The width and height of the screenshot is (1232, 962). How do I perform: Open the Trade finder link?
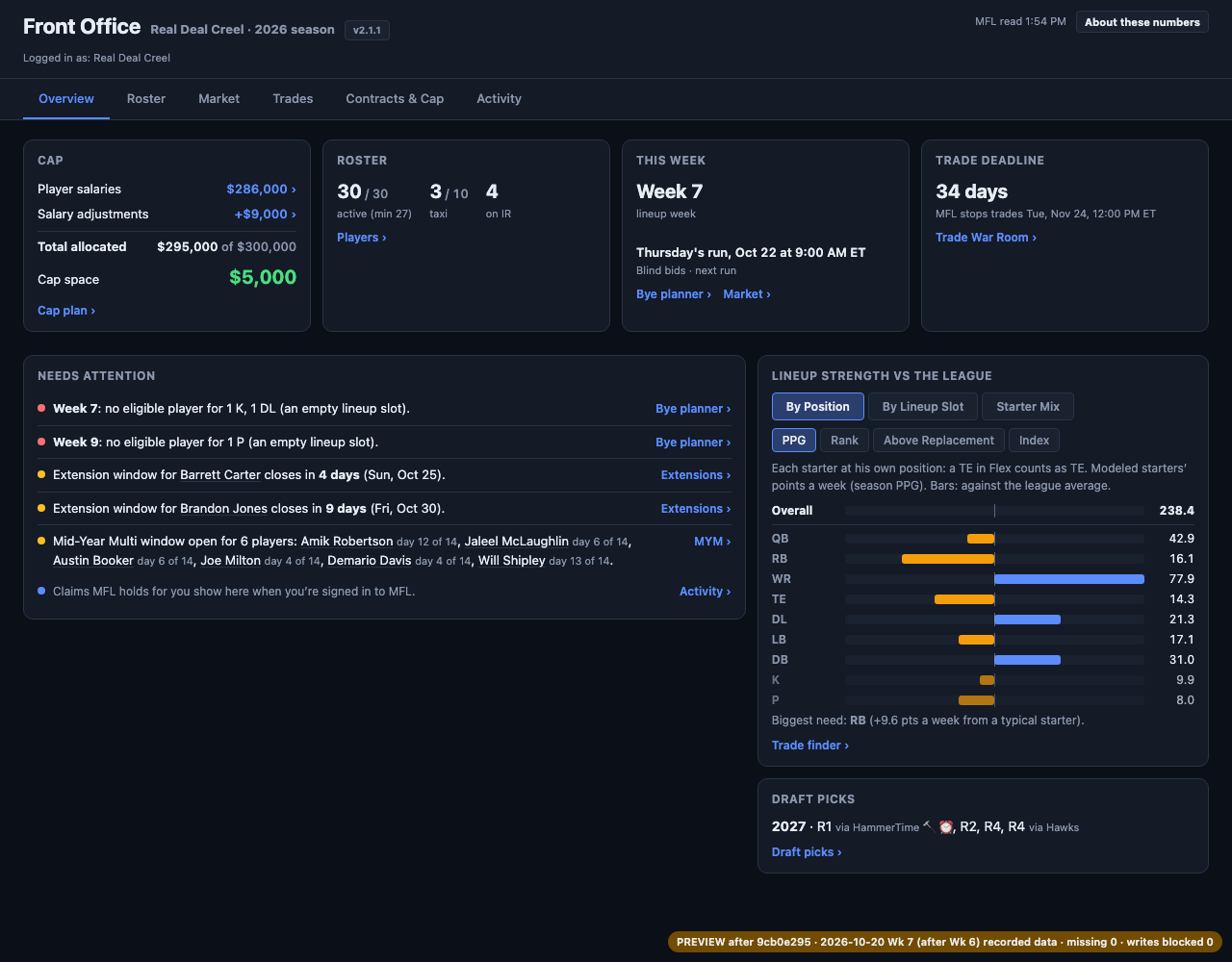coord(810,746)
